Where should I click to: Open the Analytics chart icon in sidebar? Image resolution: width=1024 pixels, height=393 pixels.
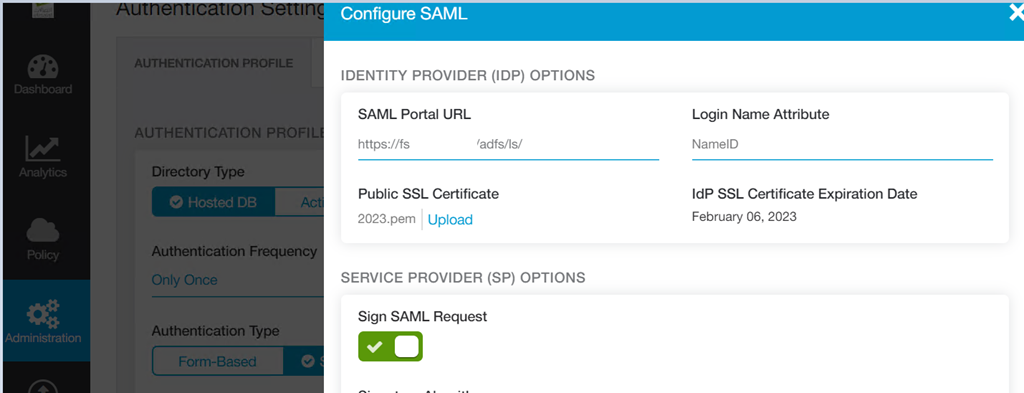pyautogui.click(x=42, y=149)
